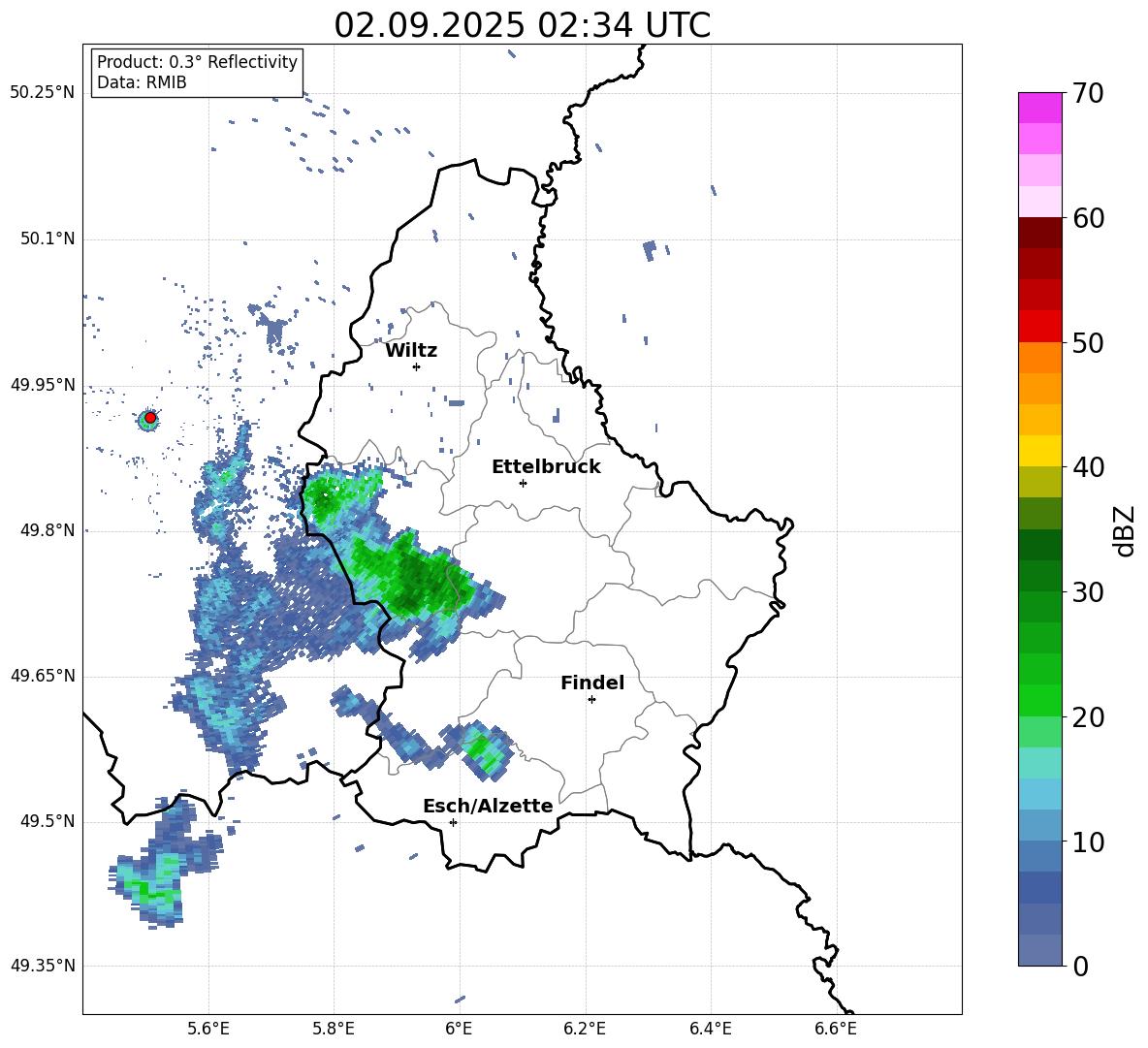The width and height of the screenshot is (1148, 1048).
Task: Click the colorbar tick value 40
Action: (1089, 467)
